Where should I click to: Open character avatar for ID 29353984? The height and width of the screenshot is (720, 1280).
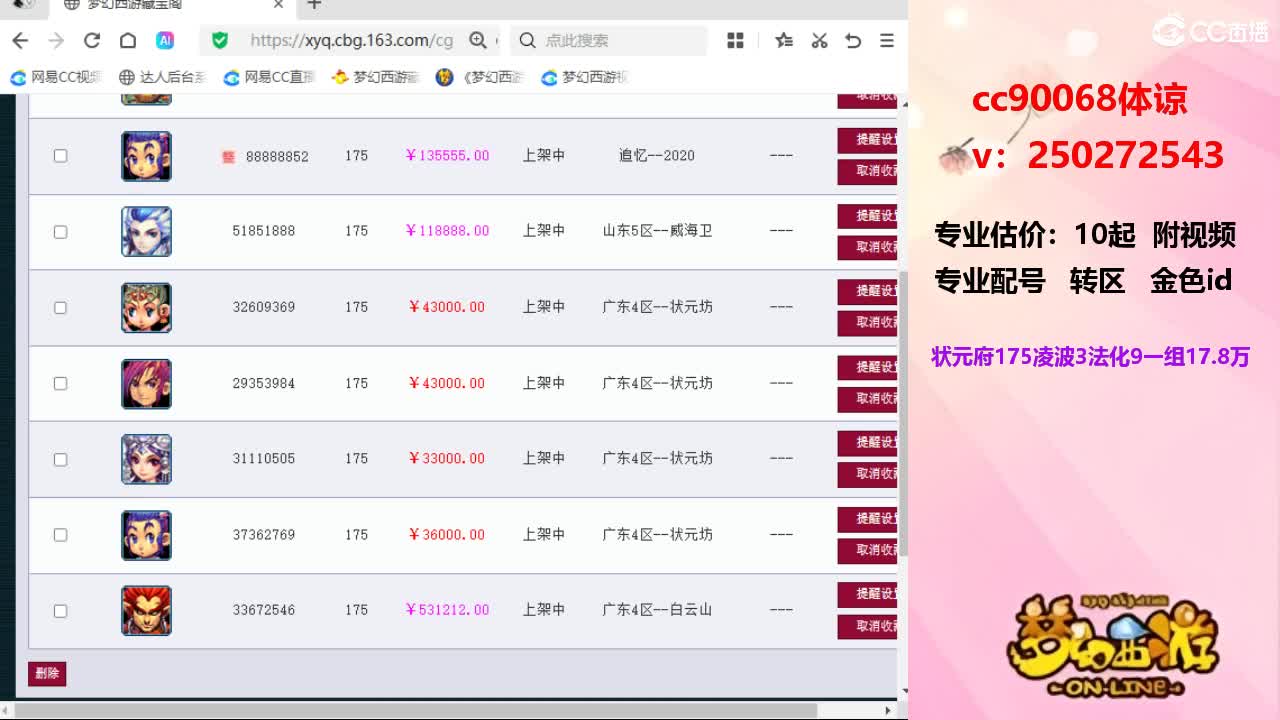point(146,383)
